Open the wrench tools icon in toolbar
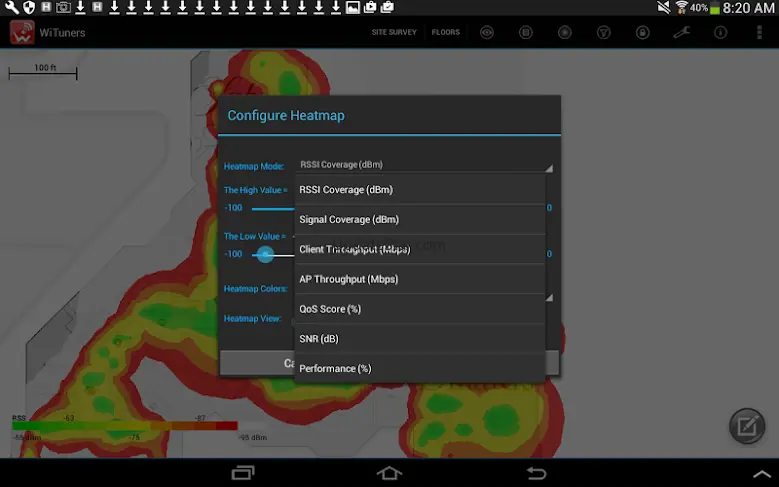The width and height of the screenshot is (779, 487). [682, 33]
